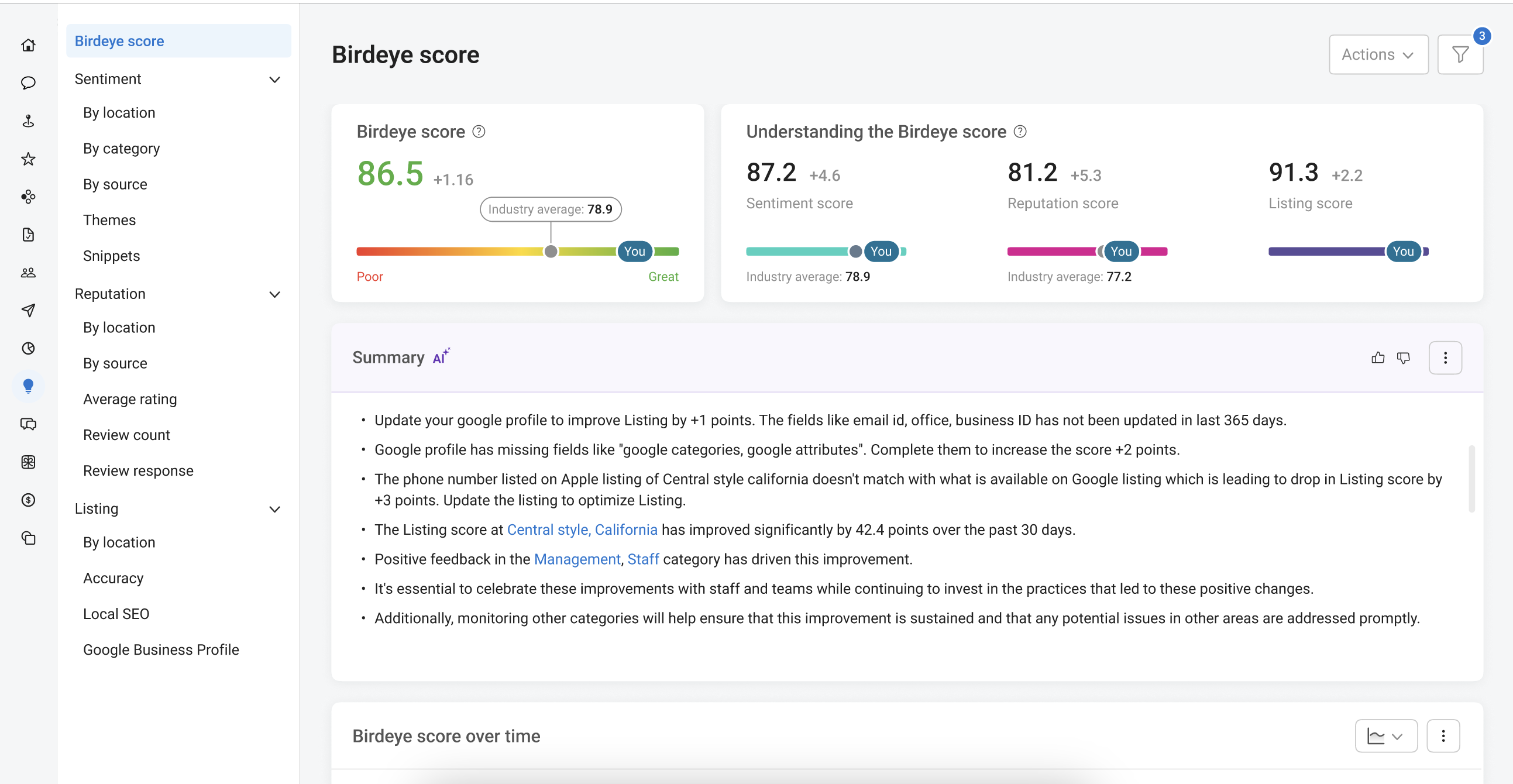
Task: Open the Central style, California link
Action: click(582, 529)
